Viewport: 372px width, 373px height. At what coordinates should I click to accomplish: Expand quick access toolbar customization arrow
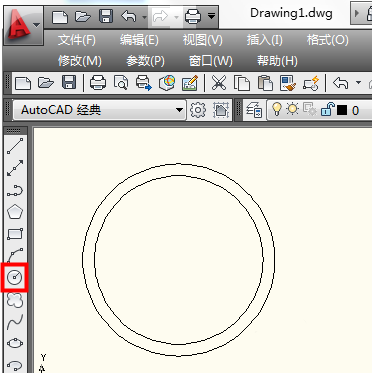point(211,16)
